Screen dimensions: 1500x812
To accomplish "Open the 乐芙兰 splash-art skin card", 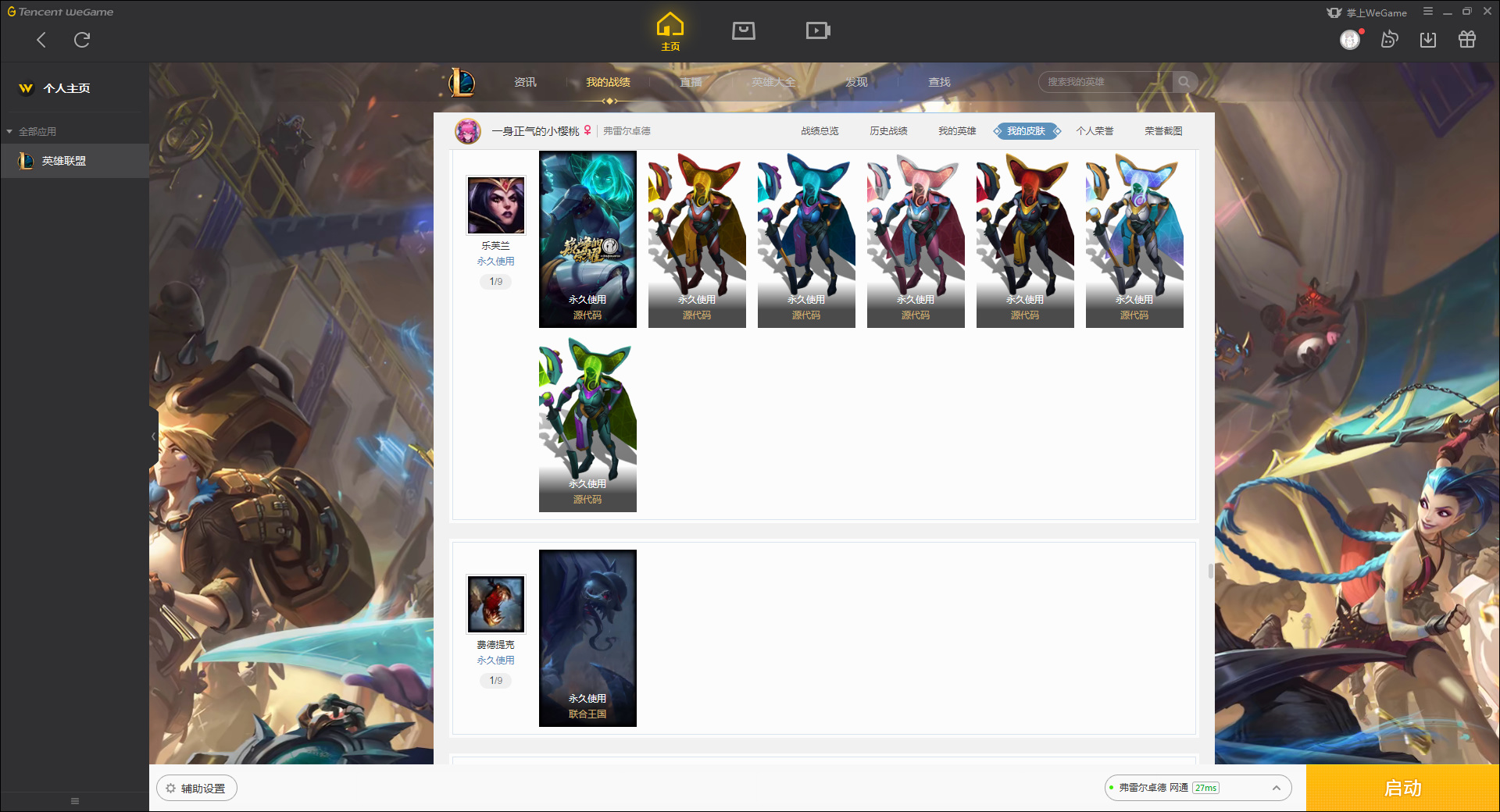I will [x=587, y=239].
